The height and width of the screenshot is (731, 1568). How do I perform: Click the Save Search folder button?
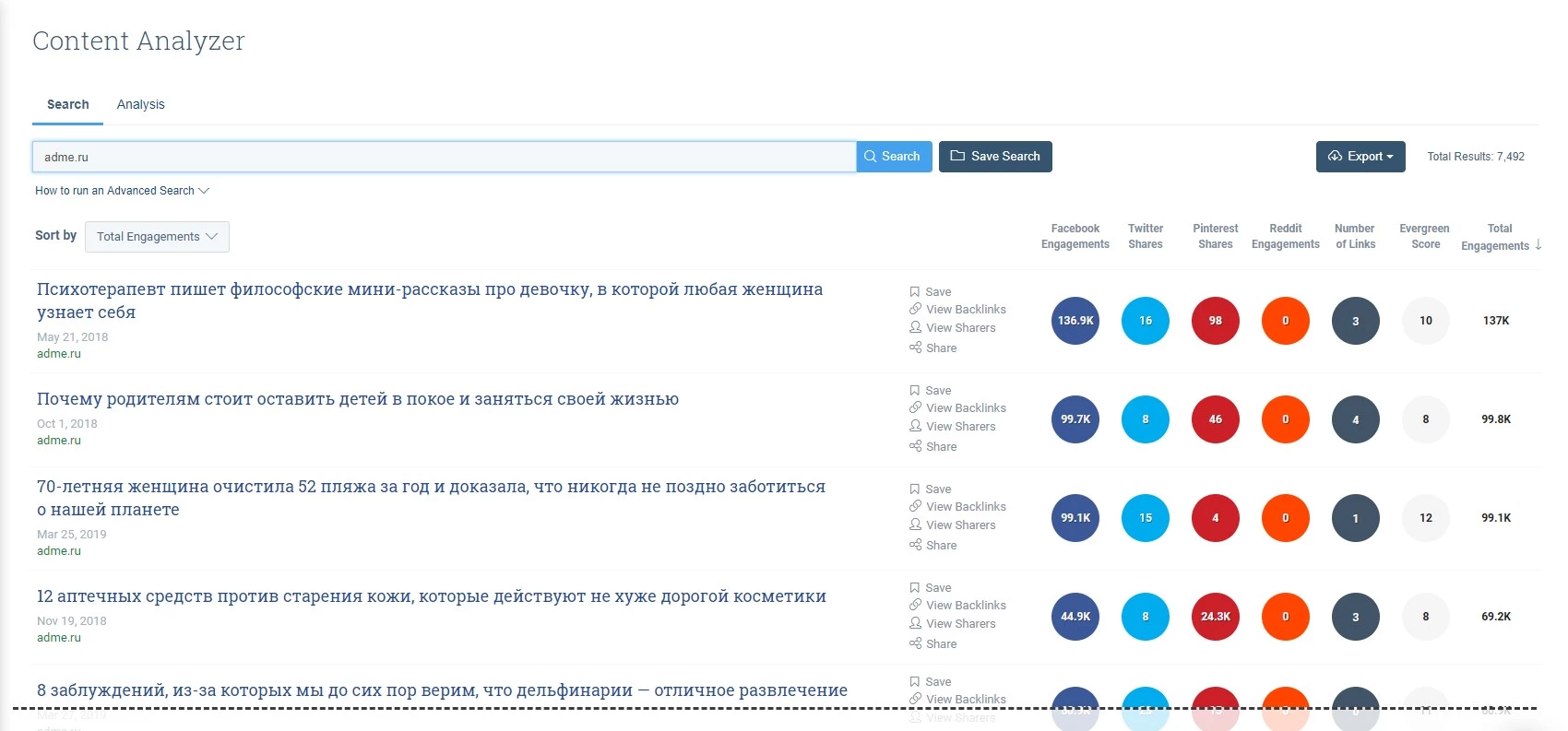pos(995,157)
